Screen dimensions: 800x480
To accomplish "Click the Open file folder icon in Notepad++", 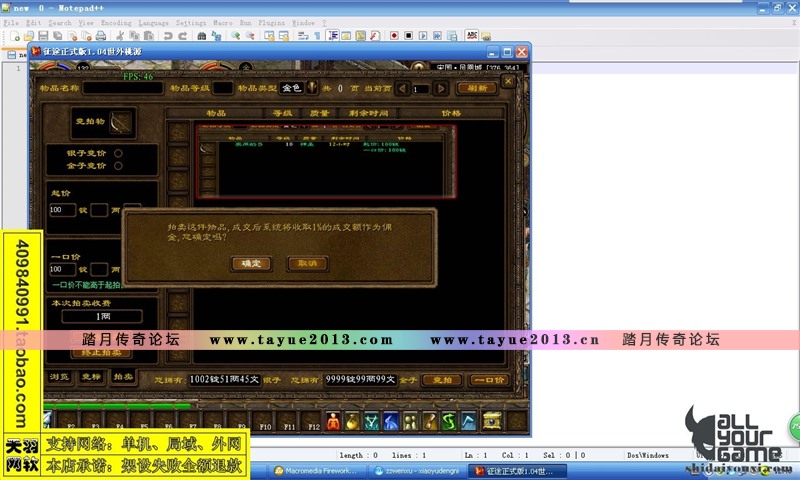I will click(x=29, y=36).
